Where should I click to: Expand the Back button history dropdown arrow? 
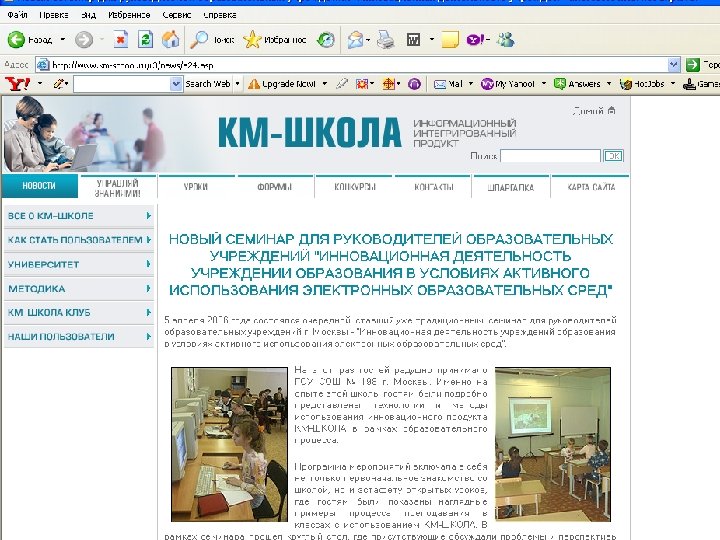[63, 39]
